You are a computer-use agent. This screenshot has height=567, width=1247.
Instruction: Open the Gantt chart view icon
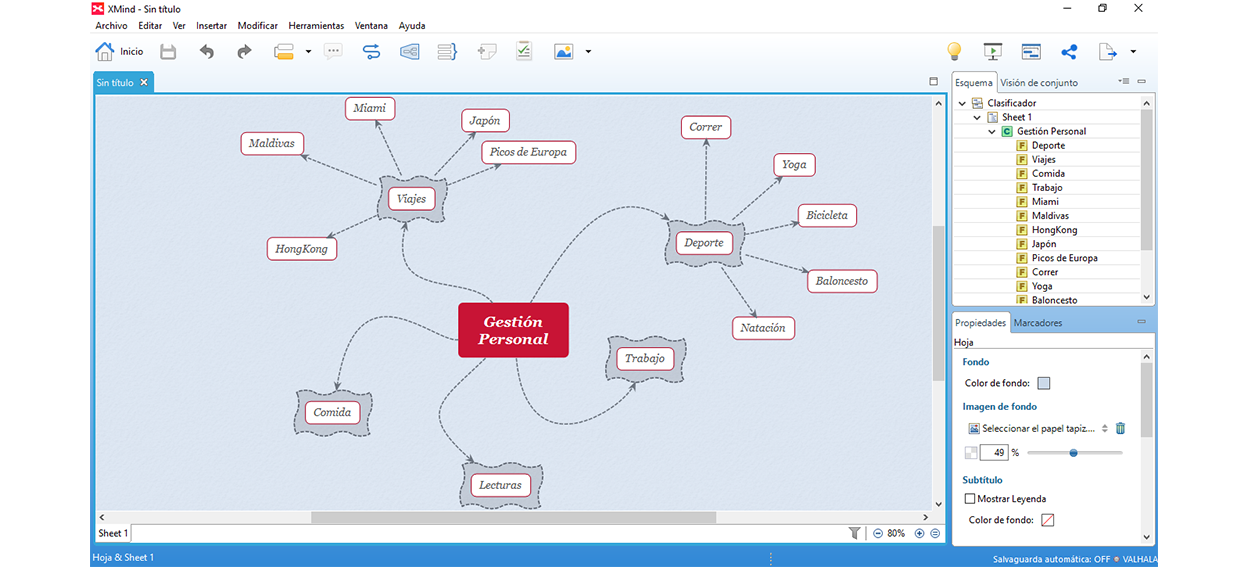click(x=1031, y=52)
